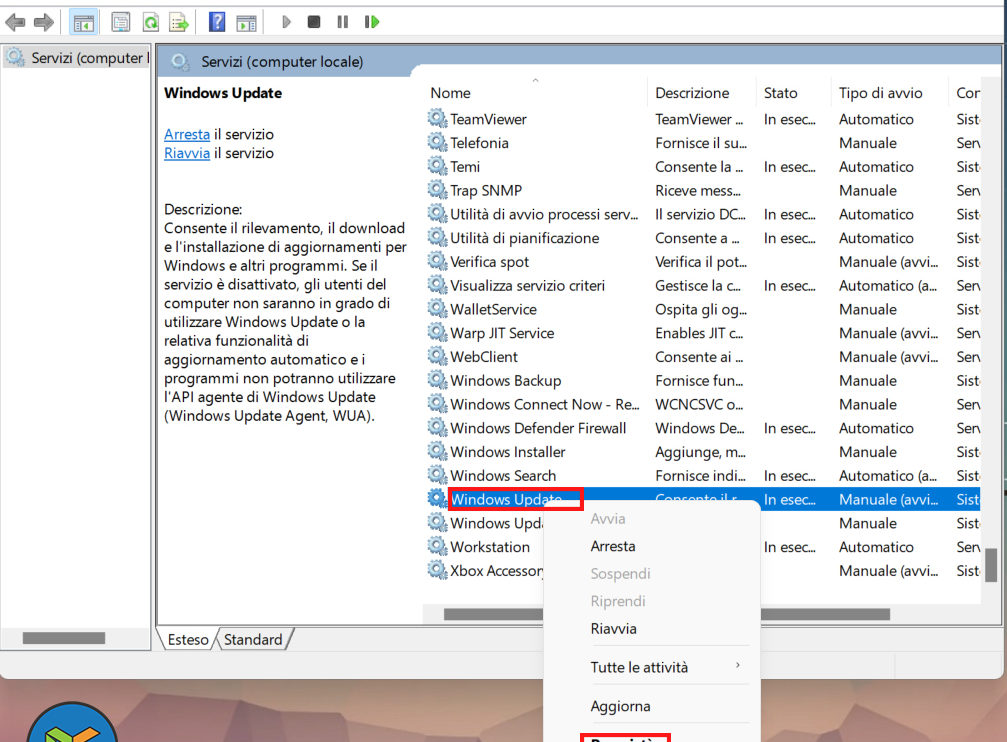Toggle the show/hide action pane toolbar icon
Screen dimensions: 1007x742
pyautogui.click(x=246, y=22)
